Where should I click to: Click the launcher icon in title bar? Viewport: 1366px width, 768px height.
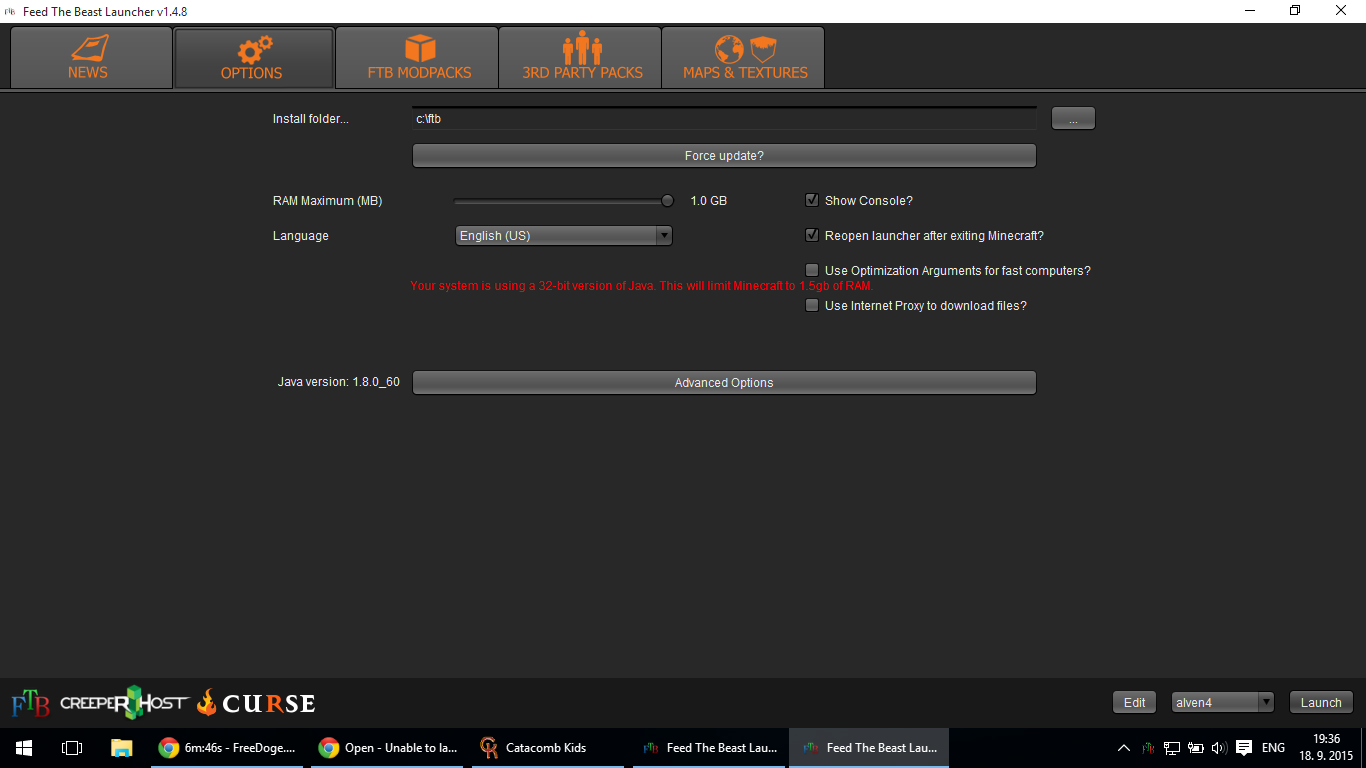pos(12,11)
